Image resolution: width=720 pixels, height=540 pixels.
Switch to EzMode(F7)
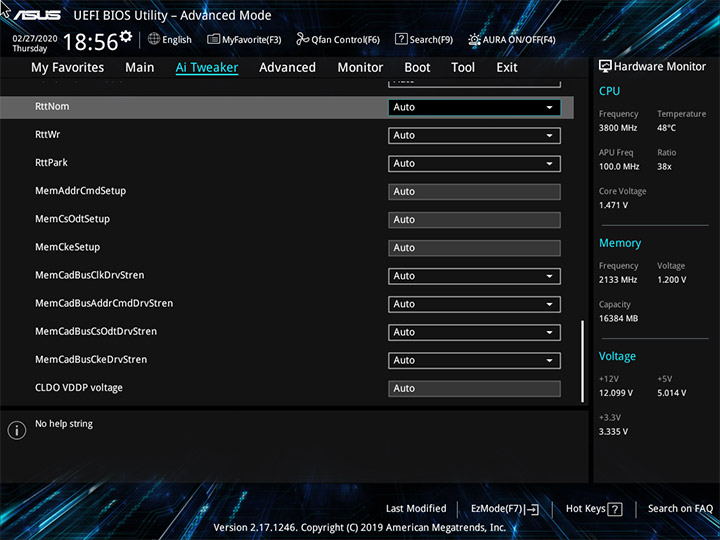click(505, 509)
